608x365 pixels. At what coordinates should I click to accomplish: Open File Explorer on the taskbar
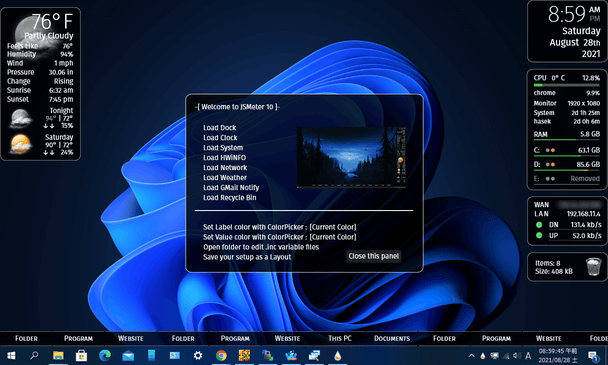[58, 355]
